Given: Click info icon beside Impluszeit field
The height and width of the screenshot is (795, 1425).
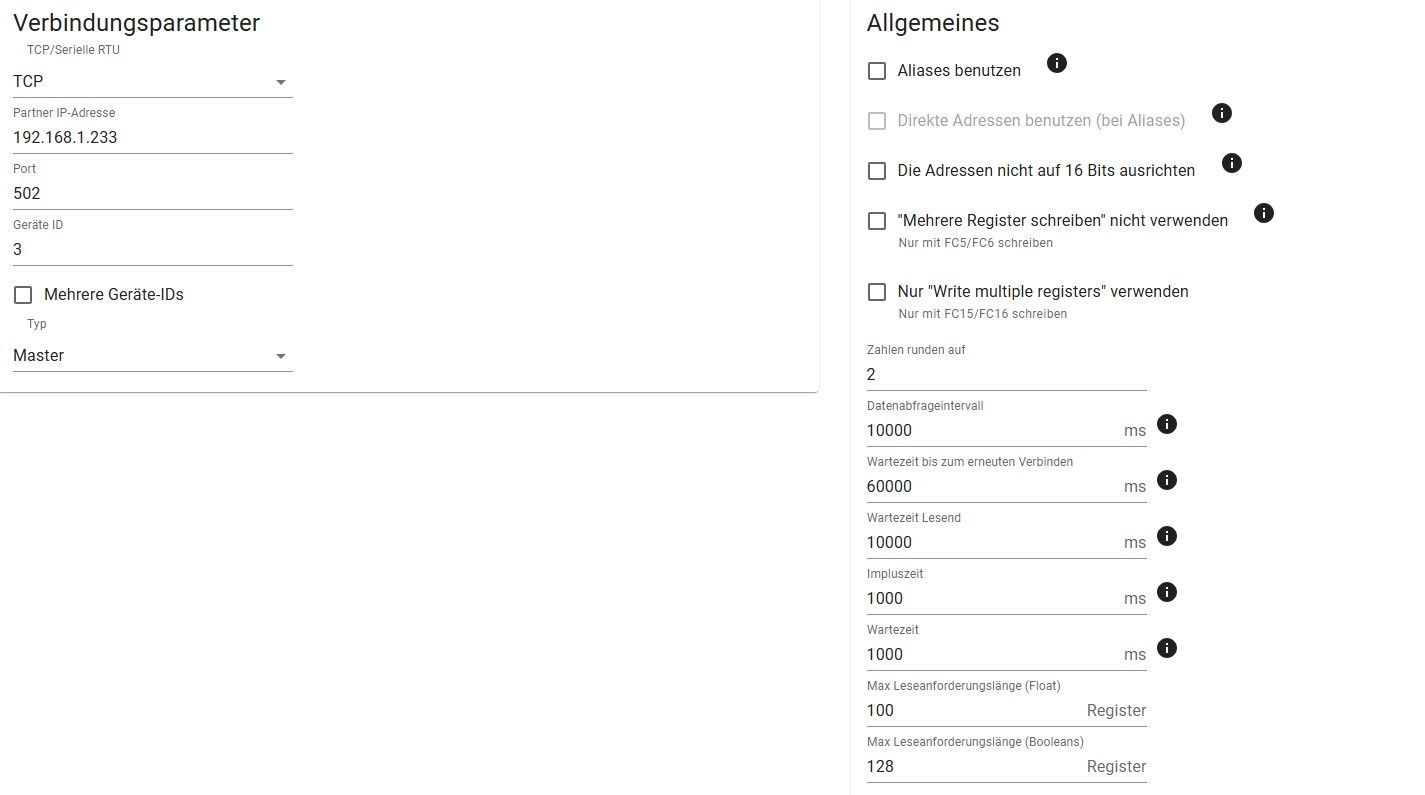Looking at the screenshot, I should click(1166, 592).
